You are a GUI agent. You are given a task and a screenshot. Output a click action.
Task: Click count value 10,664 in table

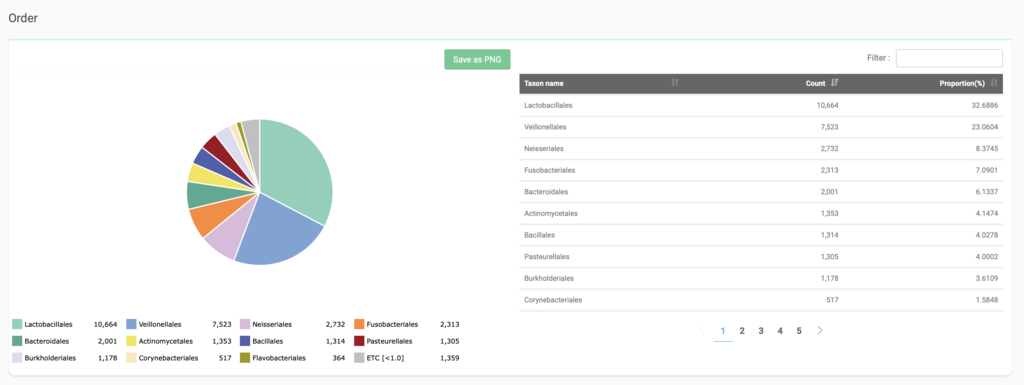(x=827, y=105)
